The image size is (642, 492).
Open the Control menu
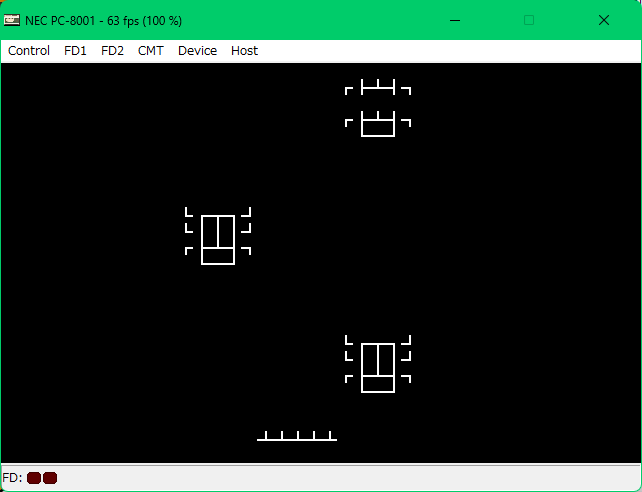coord(29,51)
